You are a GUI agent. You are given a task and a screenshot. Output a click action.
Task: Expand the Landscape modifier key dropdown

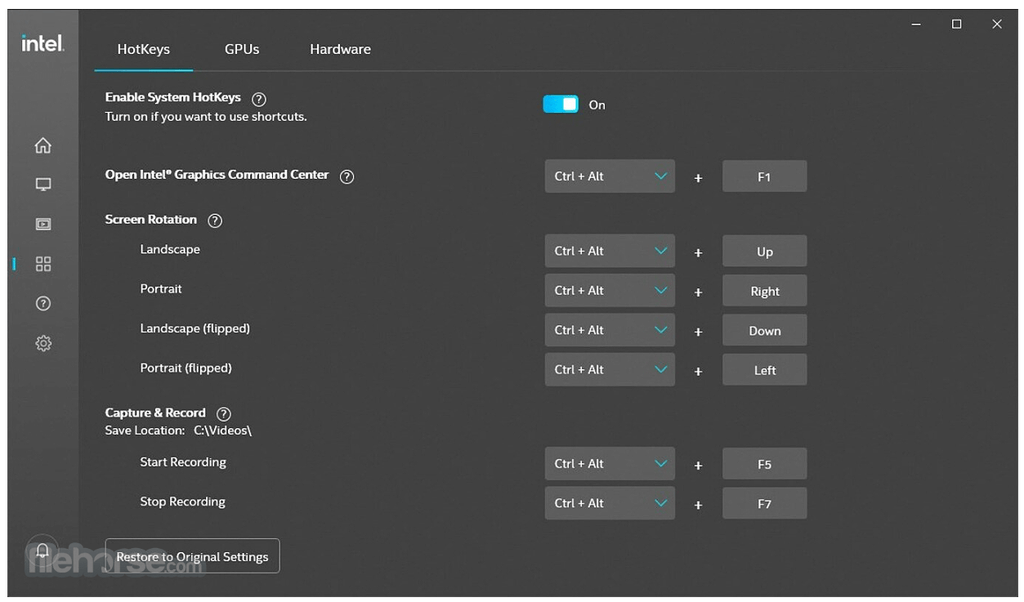tap(609, 251)
